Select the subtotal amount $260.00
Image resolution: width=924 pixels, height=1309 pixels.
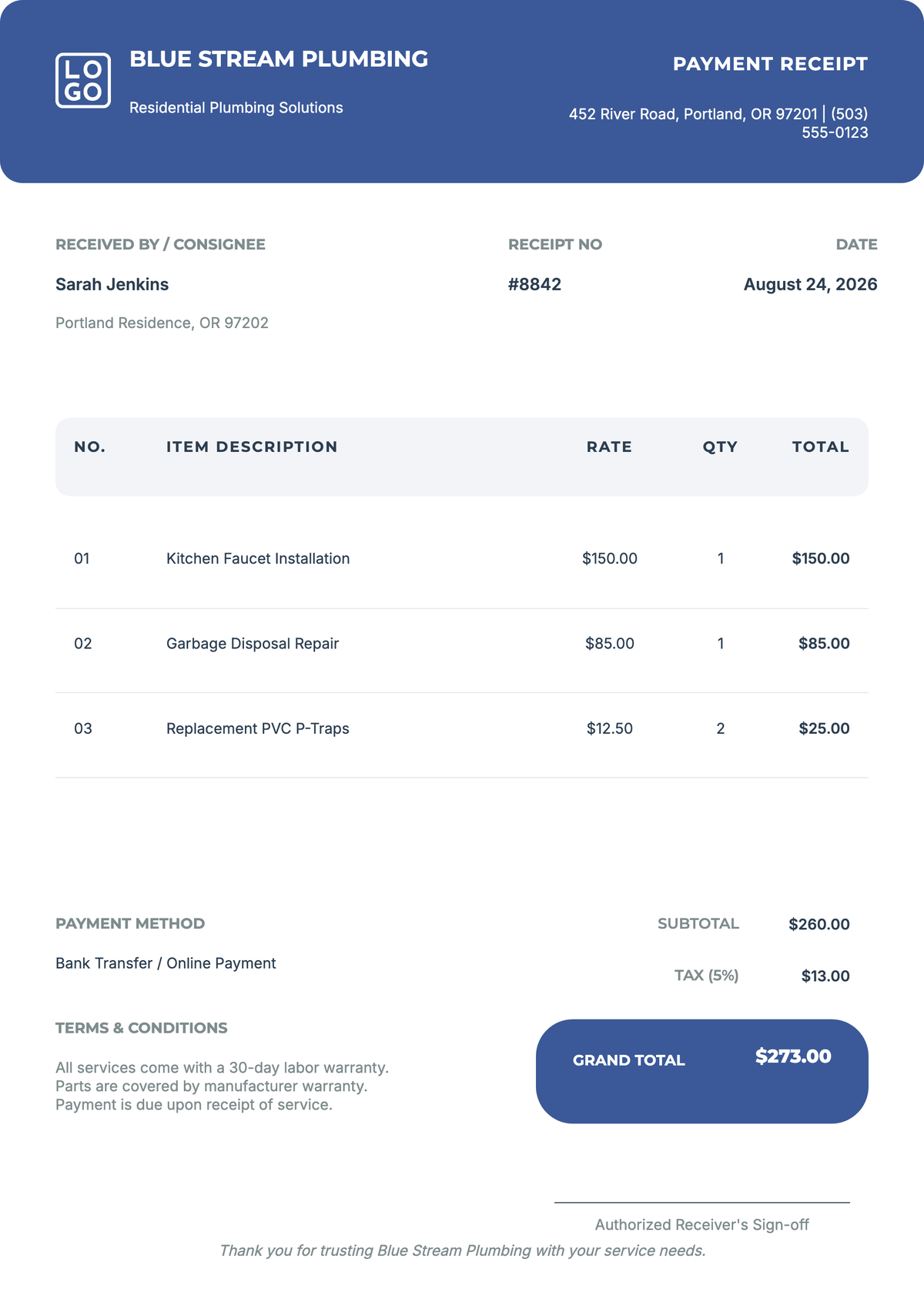click(x=819, y=924)
